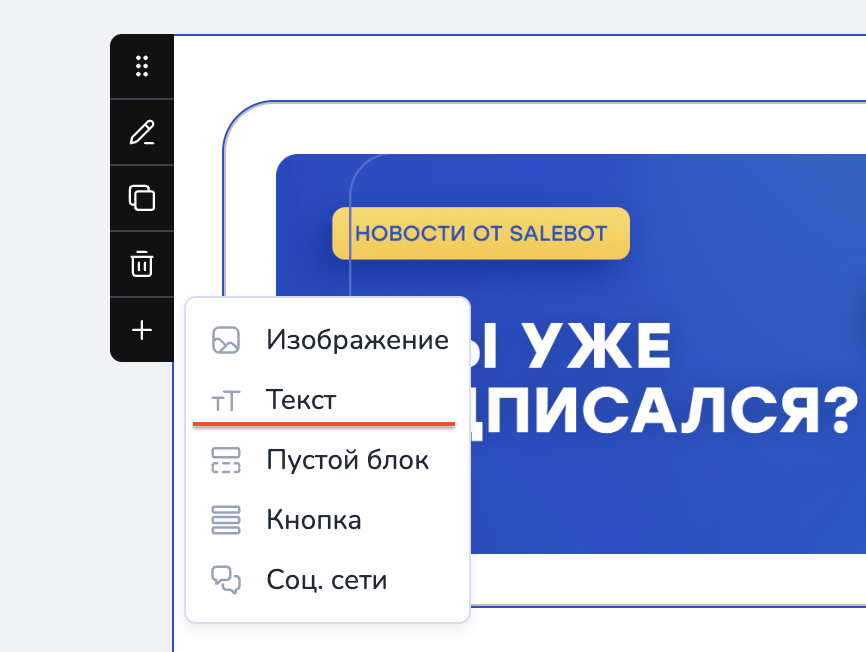
Task: Click the pencil edit block icon
Action: coord(142,133)
